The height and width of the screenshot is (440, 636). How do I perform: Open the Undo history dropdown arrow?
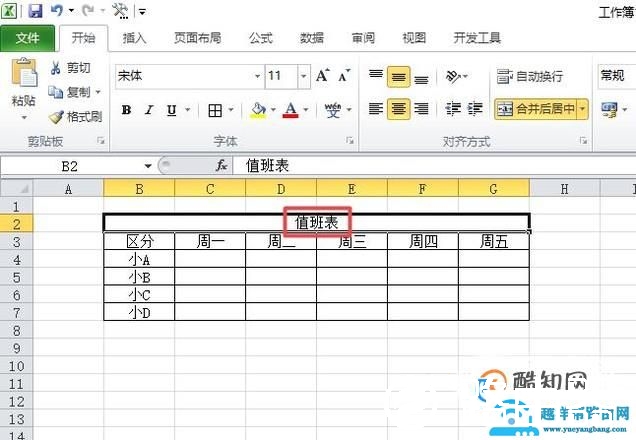71,11
